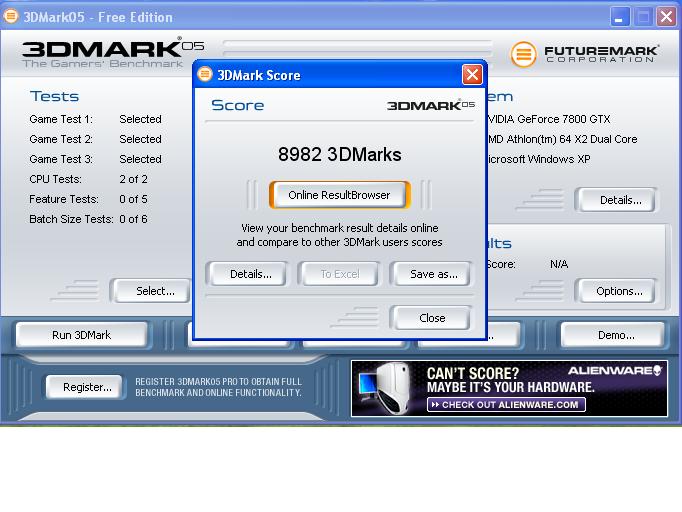Screen dimensions: 682x512
Task: Click the Game Test 3: label
Action: point(61,159)
